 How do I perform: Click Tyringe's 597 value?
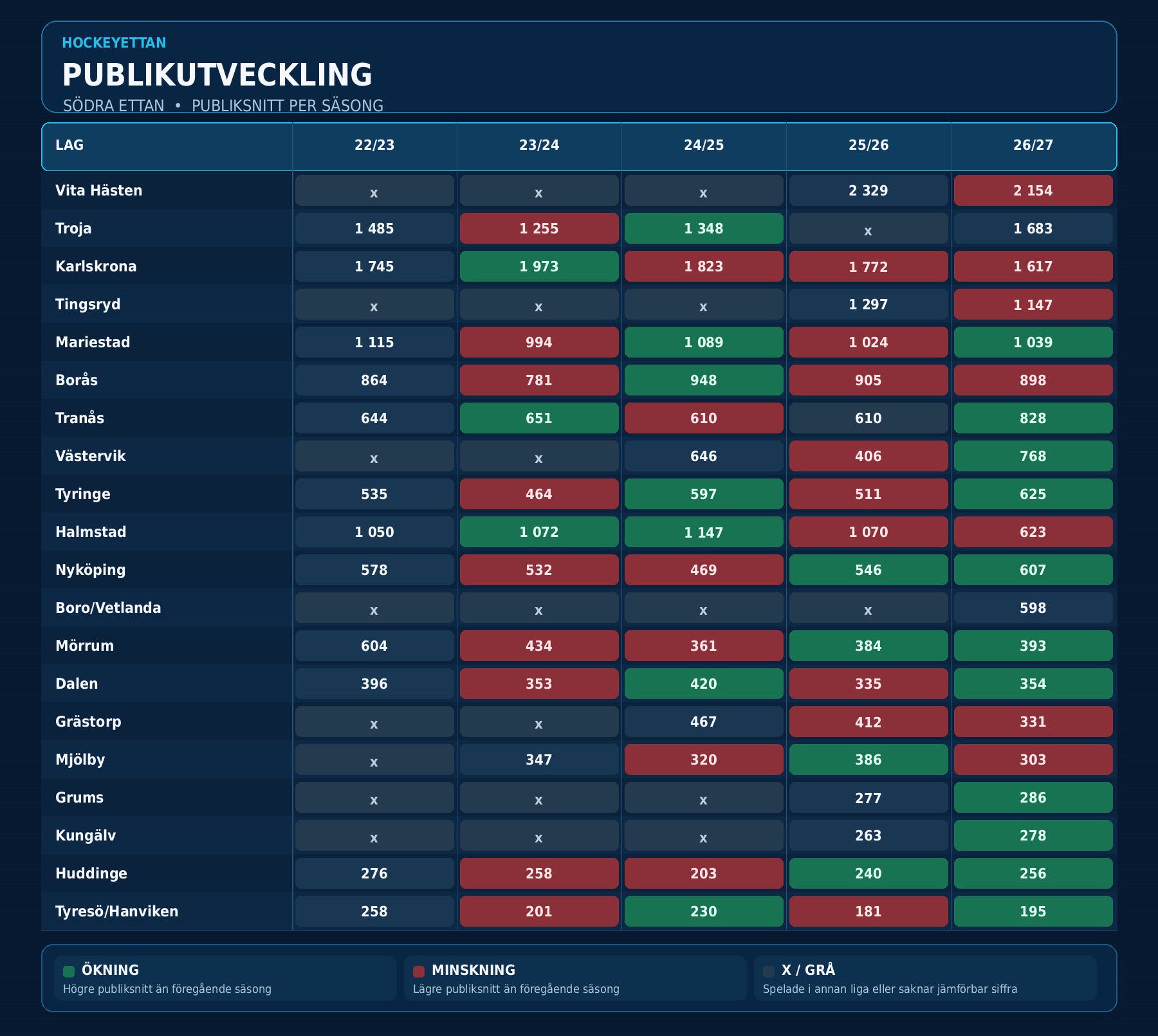point(704,494)
